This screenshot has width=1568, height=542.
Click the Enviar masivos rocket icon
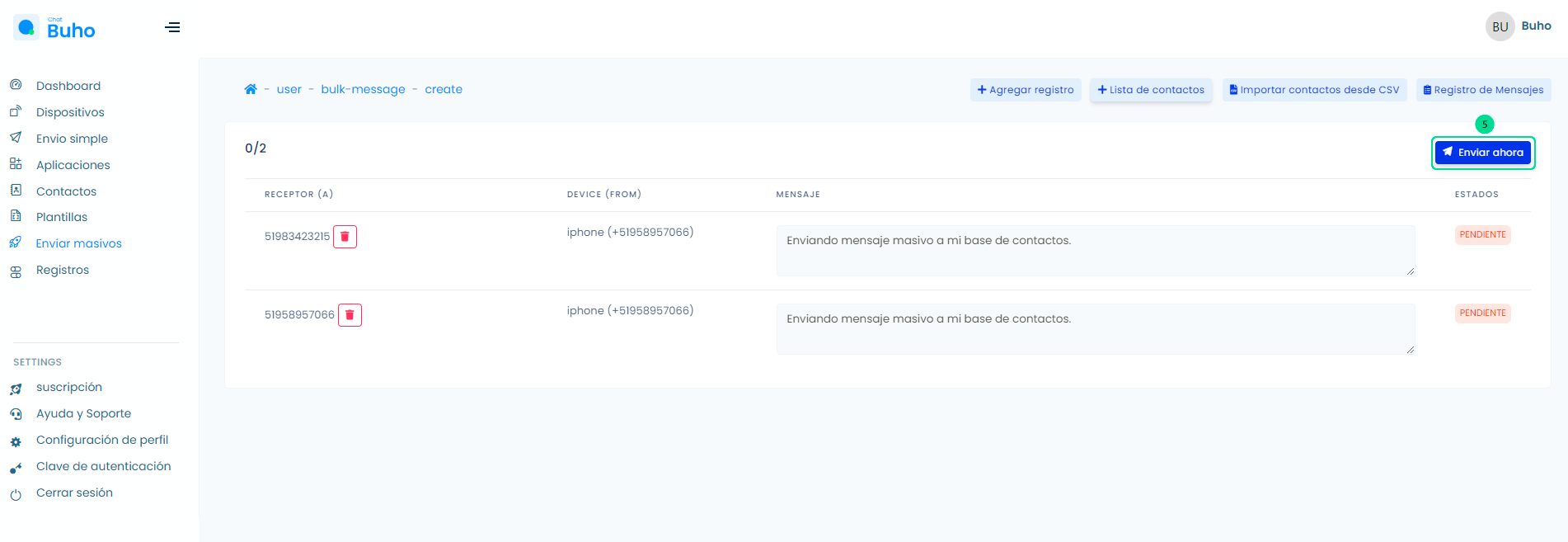click(16, 243)
